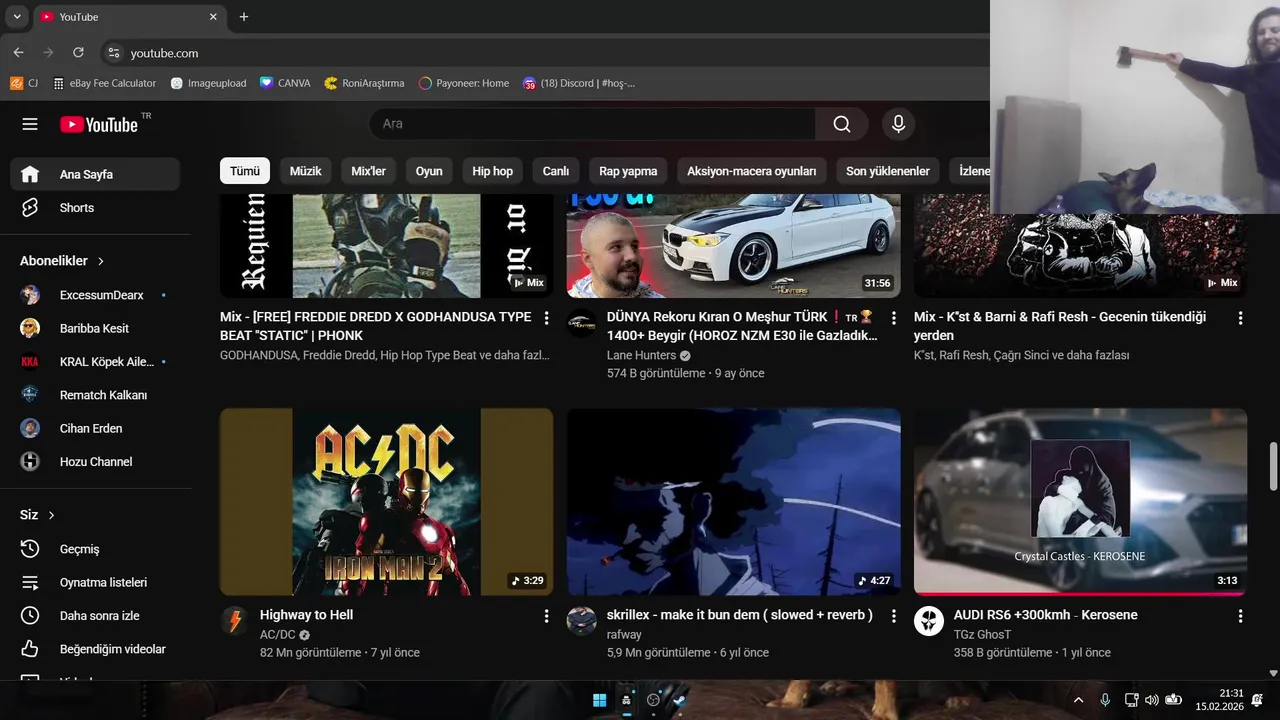Open KRAL Köpek Aile subscription
This screenshot has height=720, width=1280.
click(x=95, y=362)
